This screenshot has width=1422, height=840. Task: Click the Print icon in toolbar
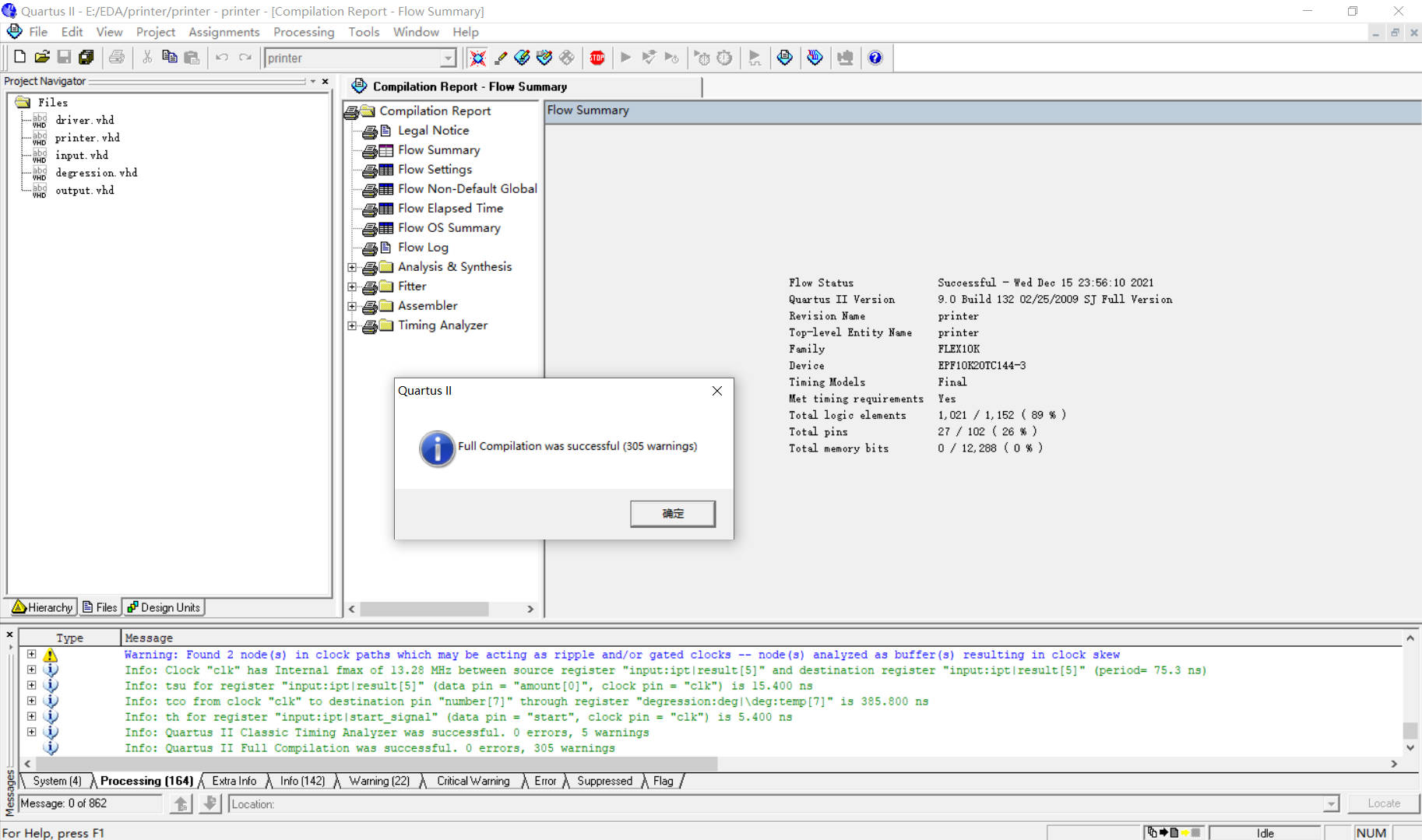[x=117, y=57]
